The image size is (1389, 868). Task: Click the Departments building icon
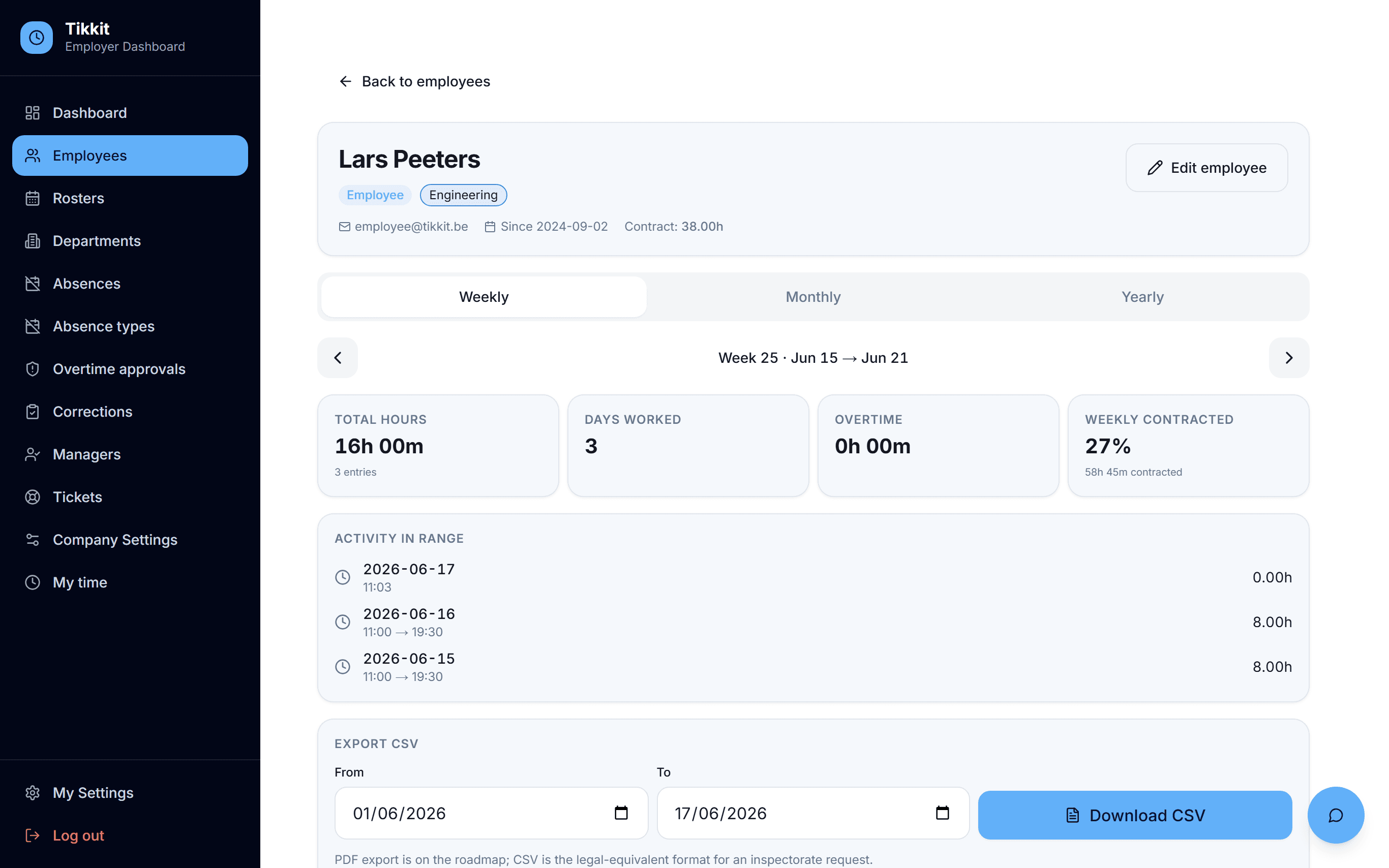pos(33,241)
